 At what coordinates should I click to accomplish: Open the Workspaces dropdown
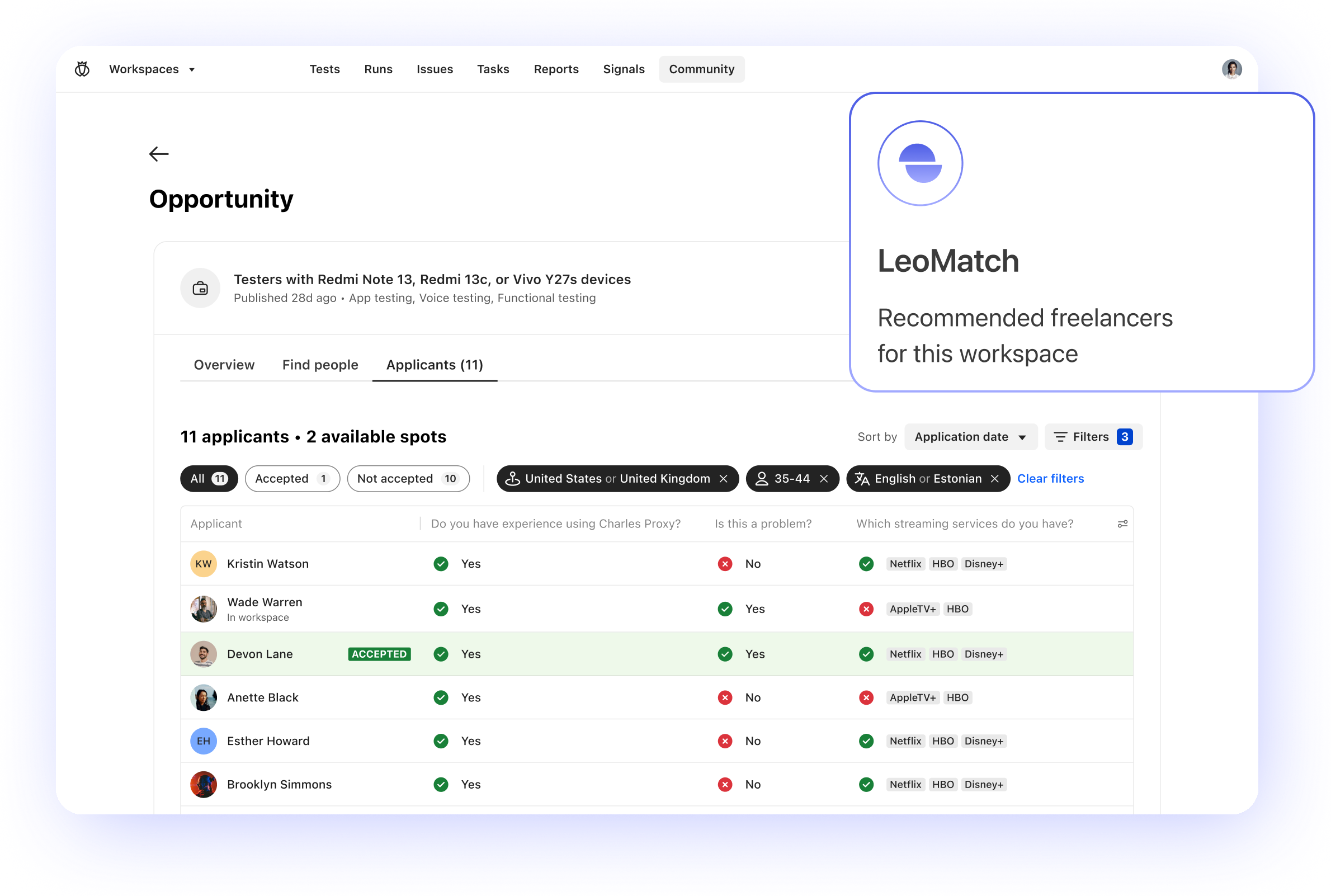tap(152, 69)
